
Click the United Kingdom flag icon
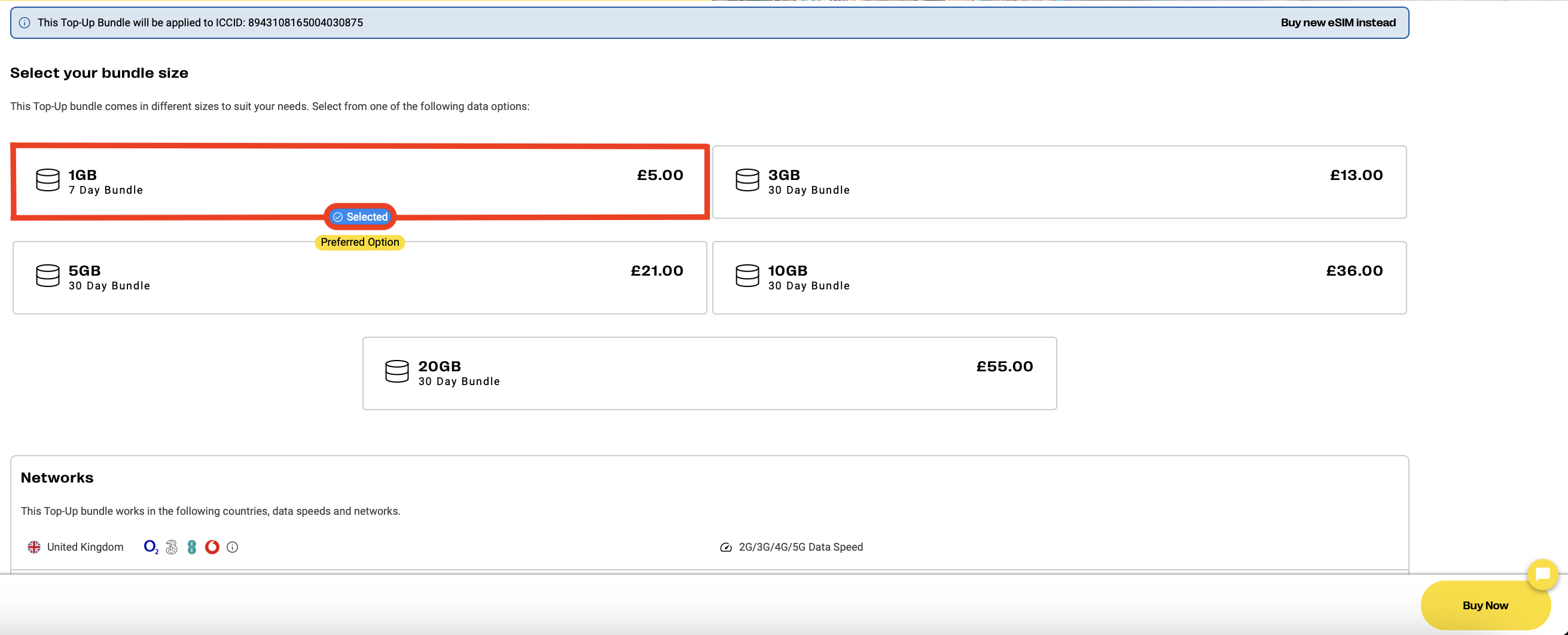tap(34, 547)
